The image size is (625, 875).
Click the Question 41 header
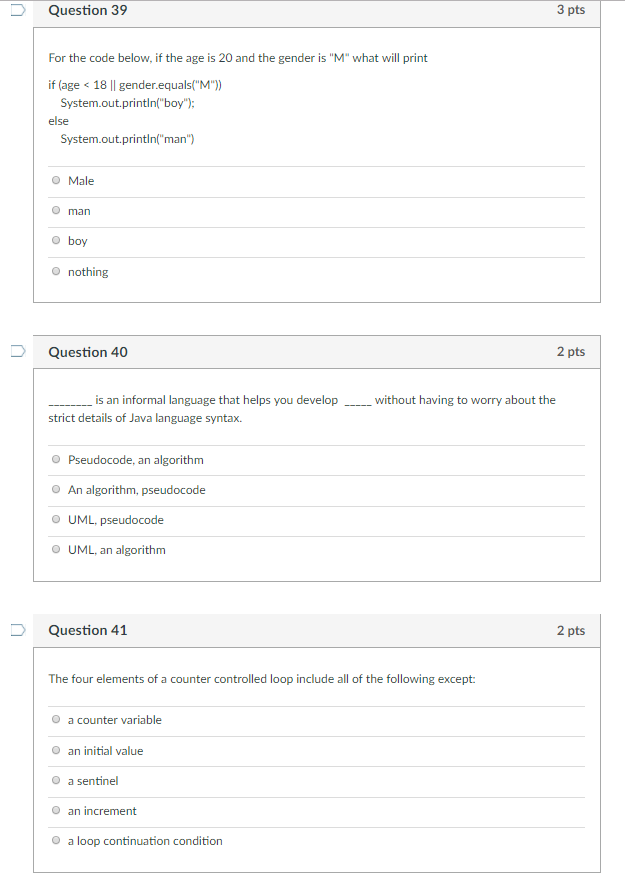click(87, 630)
